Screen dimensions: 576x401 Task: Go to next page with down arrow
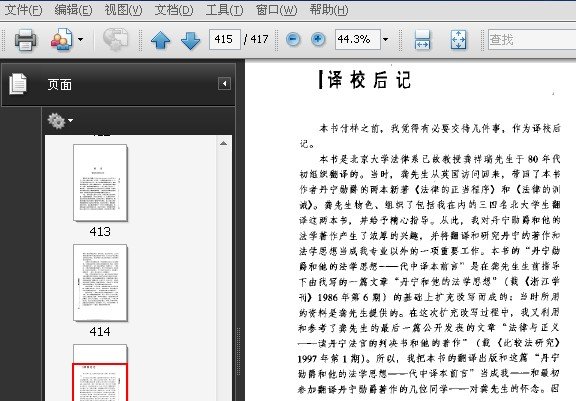[x=191, y=40]
